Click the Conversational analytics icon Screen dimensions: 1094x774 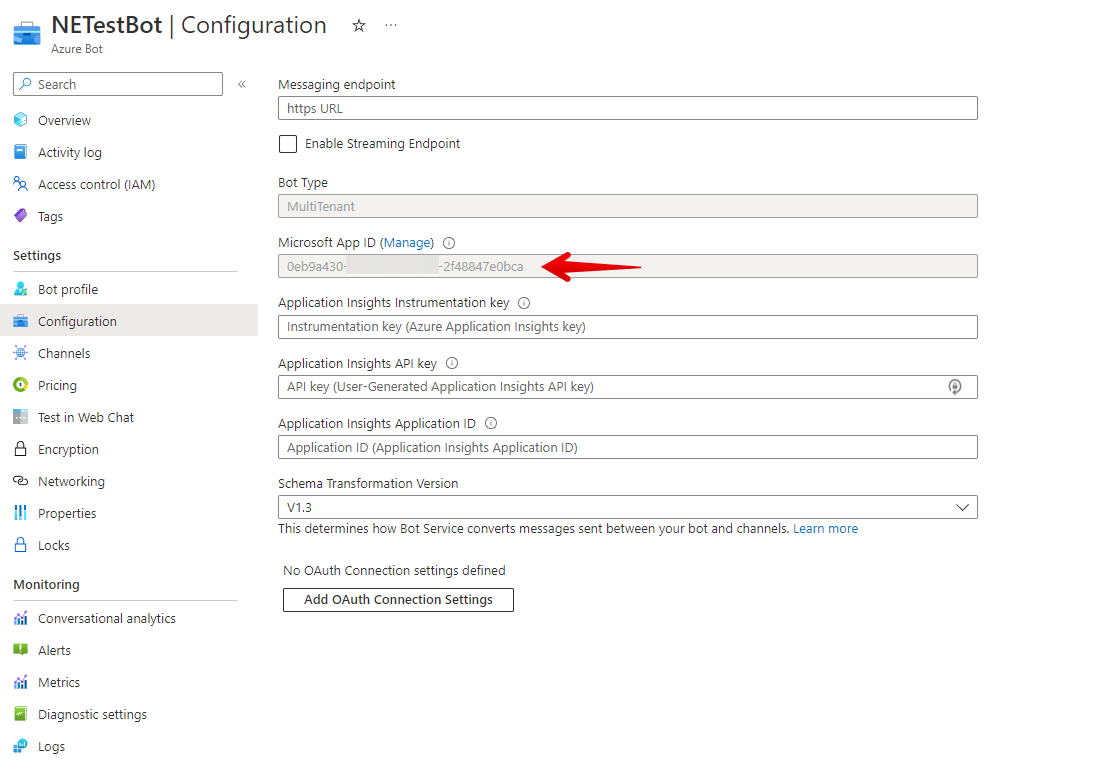pos(21,618)
